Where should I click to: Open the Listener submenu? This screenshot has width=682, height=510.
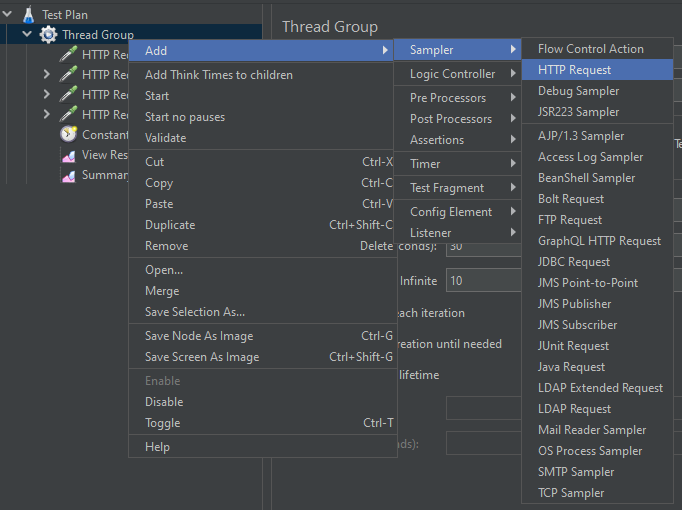coord(458,233)
